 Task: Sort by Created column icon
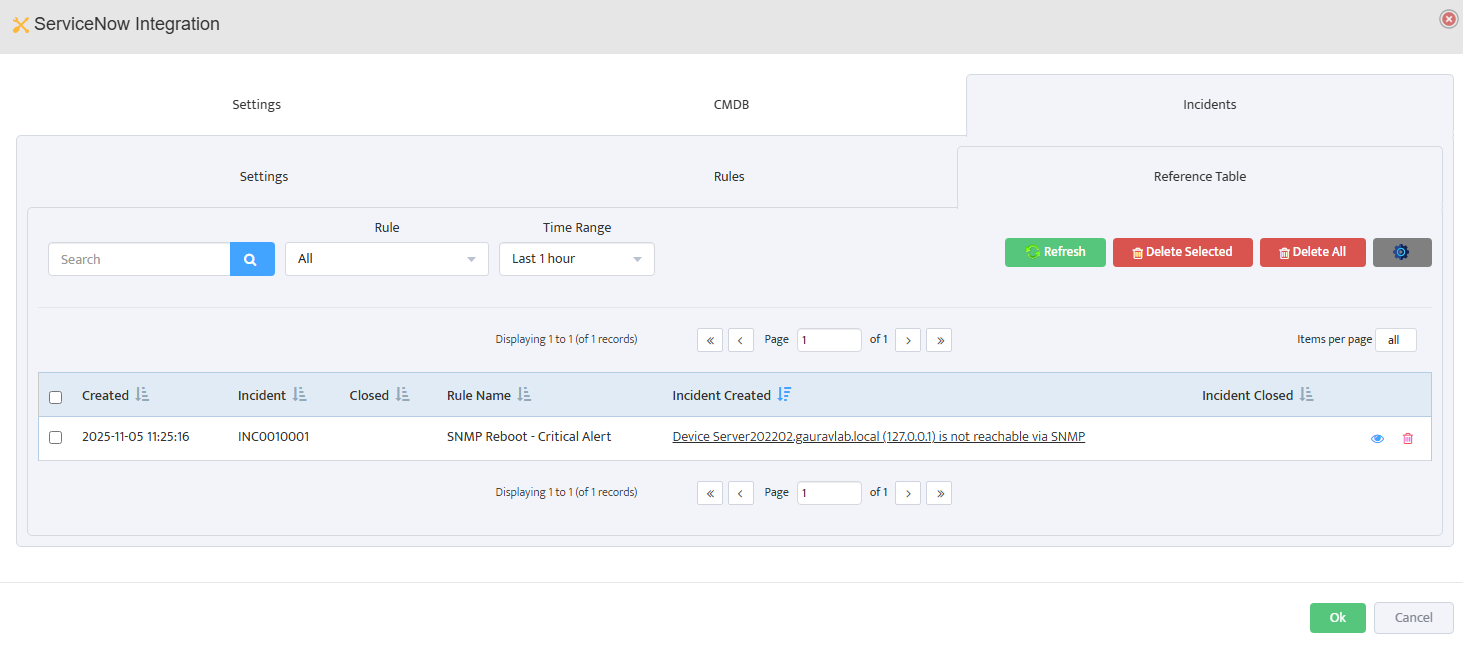[x=142, y=395]
